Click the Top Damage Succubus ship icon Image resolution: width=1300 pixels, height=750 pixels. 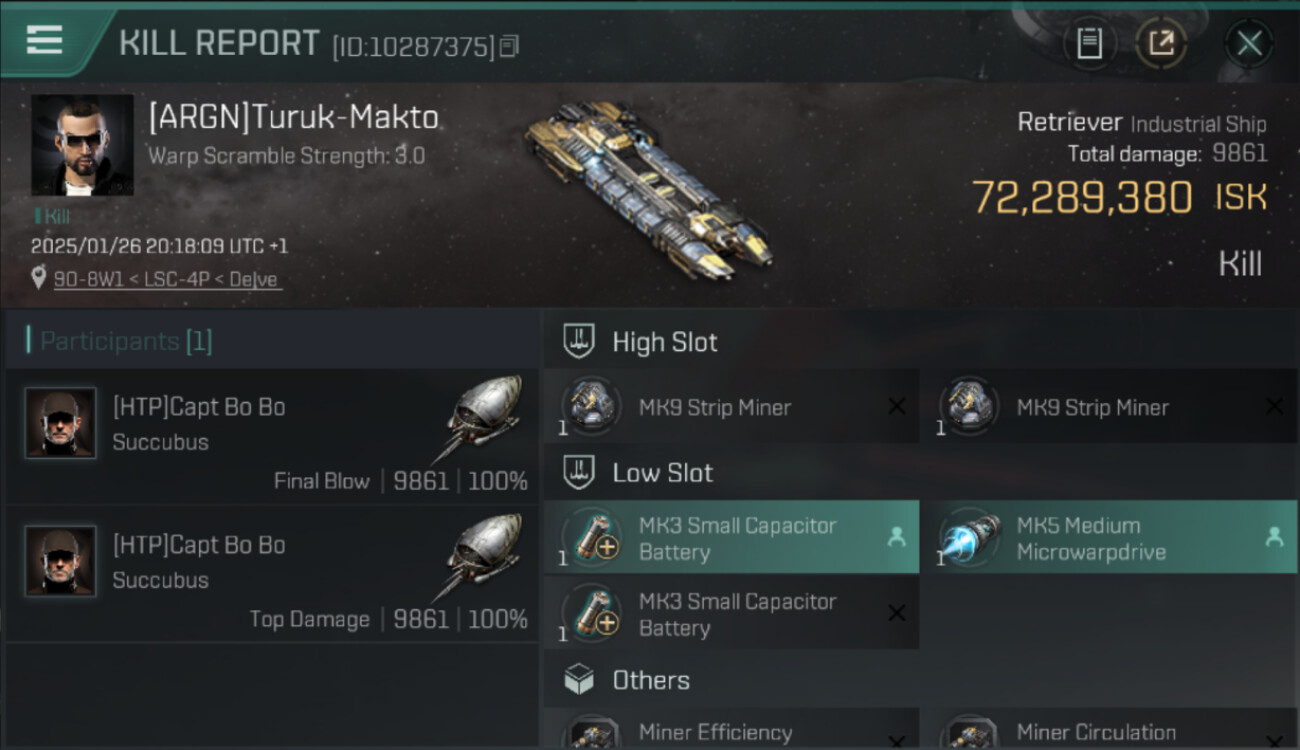click(x=483, y=554)
